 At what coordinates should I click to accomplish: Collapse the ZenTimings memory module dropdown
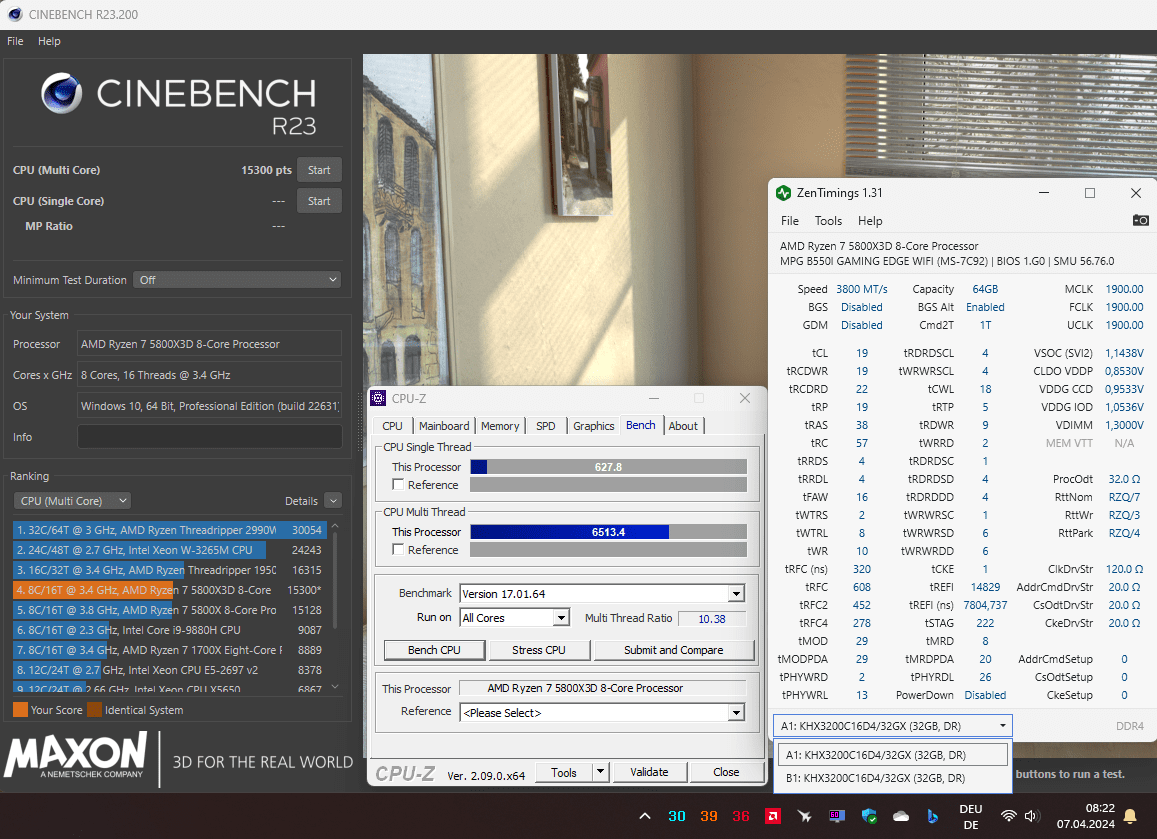coord(1002,726)
